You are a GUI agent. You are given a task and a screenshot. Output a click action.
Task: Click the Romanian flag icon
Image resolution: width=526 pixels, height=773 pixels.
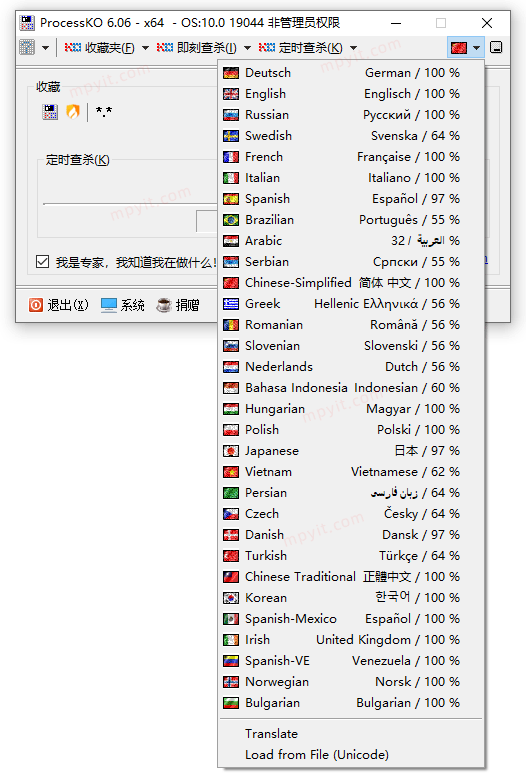(231, 325)
